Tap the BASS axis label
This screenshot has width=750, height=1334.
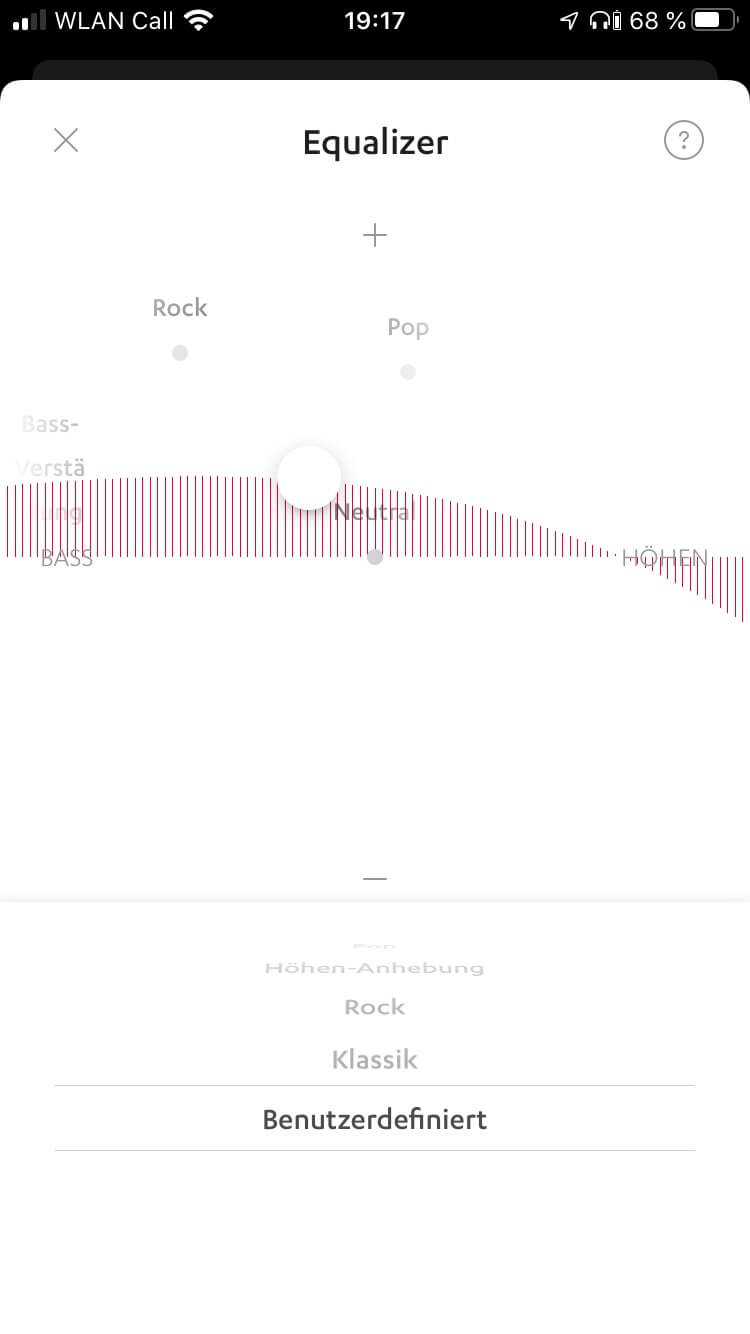[x=67, y=559]
